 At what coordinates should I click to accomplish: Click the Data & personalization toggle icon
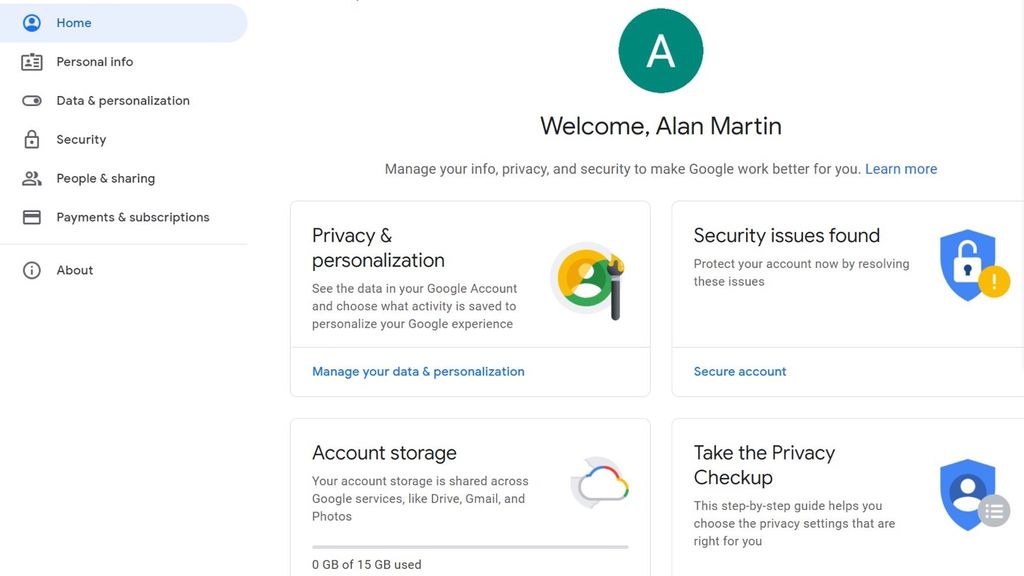(32, 100)
